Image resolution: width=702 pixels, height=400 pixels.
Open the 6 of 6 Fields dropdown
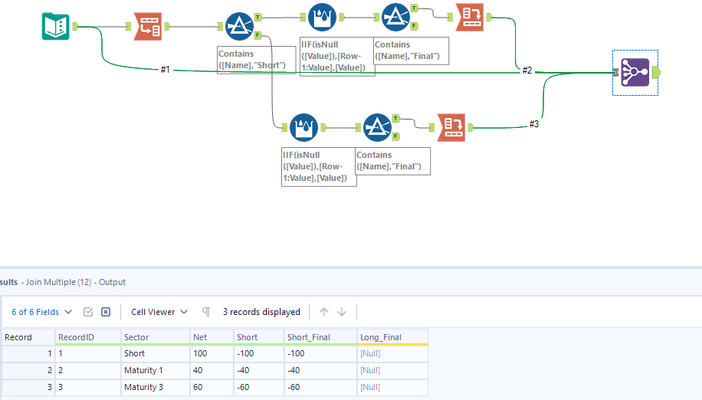[42, 312]
